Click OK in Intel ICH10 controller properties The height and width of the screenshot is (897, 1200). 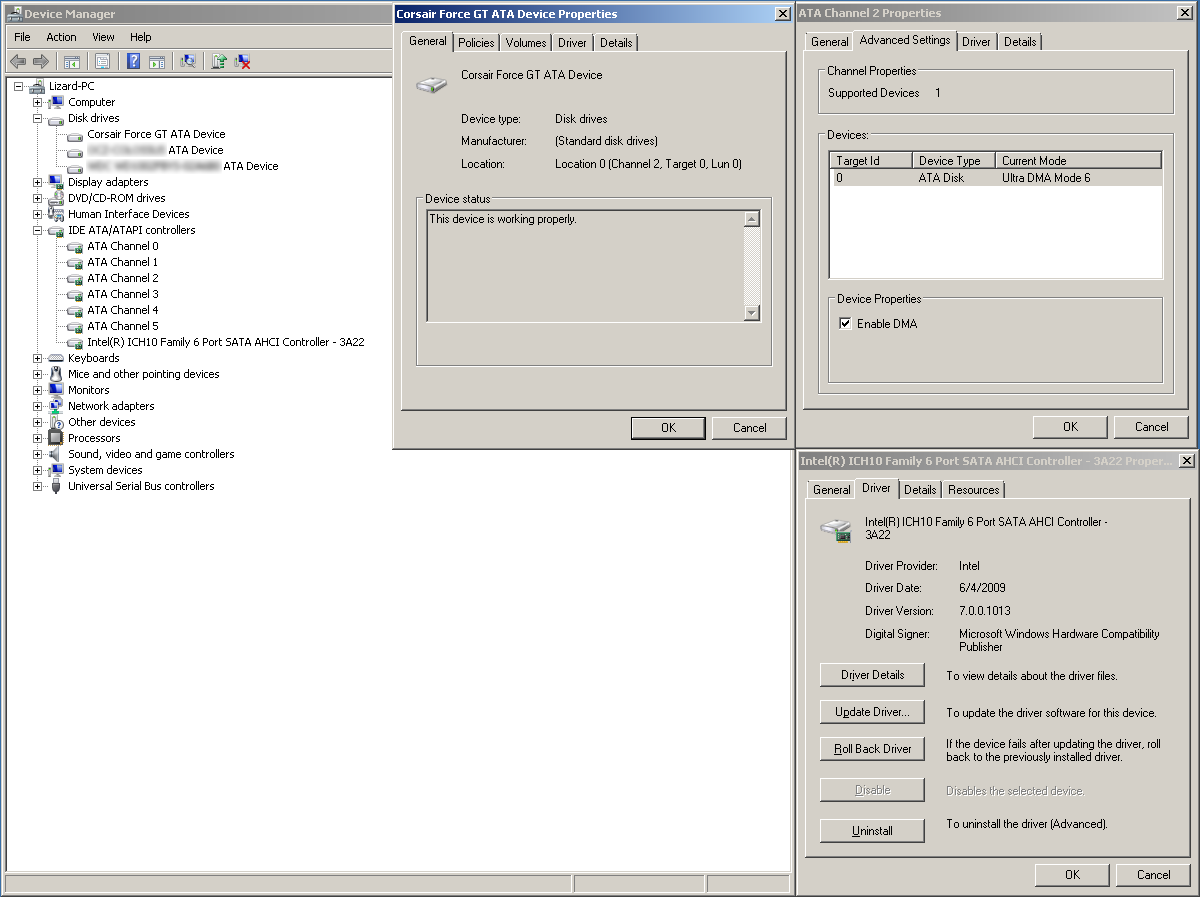point(1072,875)
